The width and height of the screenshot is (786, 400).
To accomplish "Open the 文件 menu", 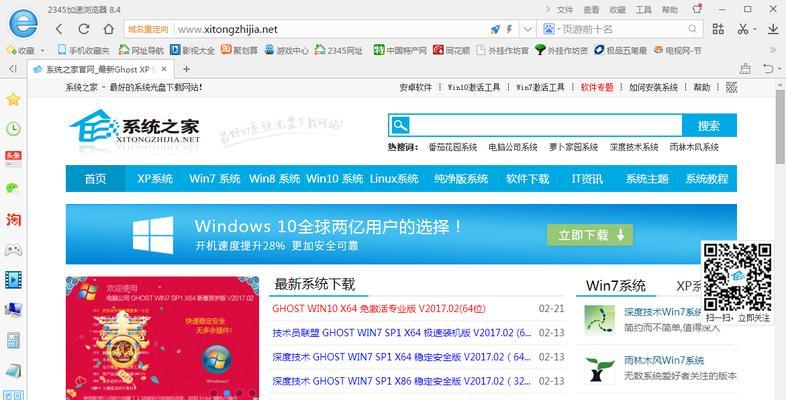I will [x=565, y=10].
